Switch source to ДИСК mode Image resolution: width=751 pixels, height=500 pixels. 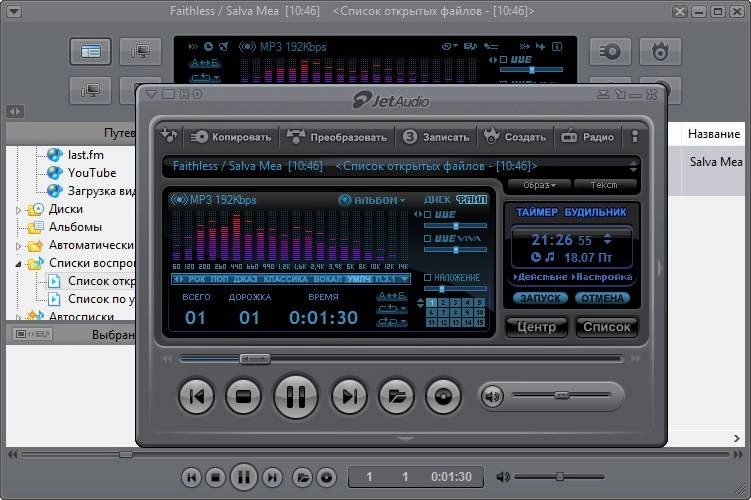click(x=437, y=200)
